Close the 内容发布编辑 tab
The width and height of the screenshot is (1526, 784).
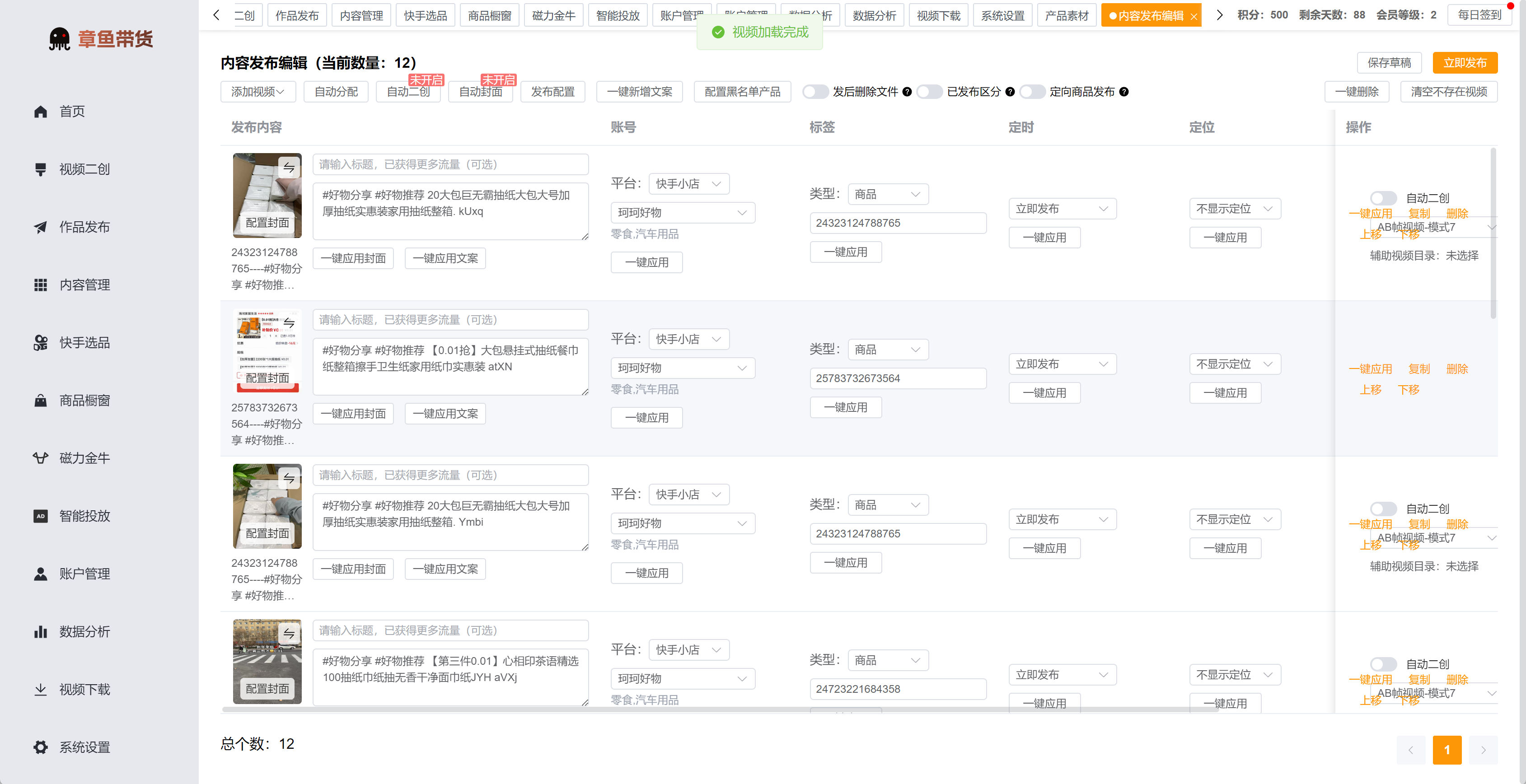[x=1194, y=17]
